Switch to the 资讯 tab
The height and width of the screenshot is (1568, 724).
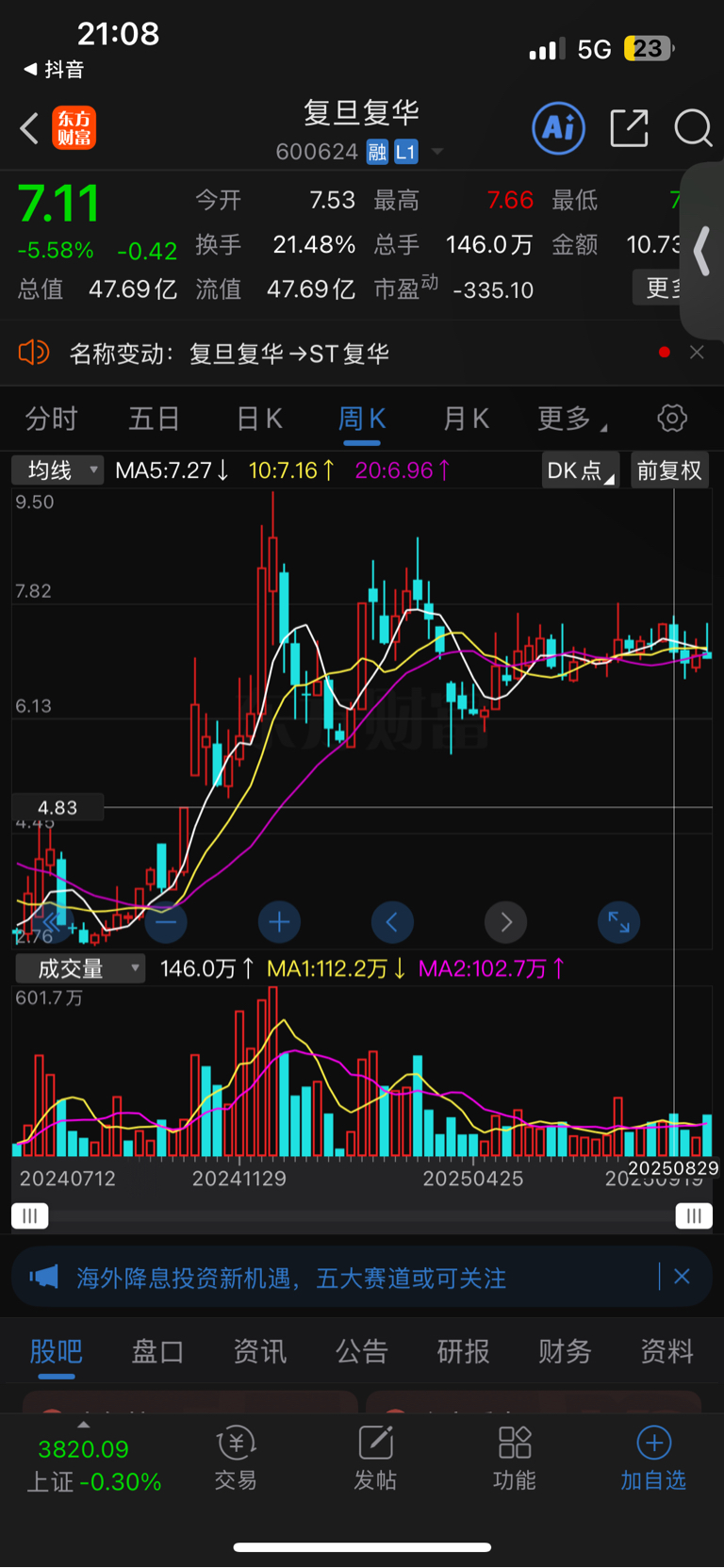[x=259, y=1351]
